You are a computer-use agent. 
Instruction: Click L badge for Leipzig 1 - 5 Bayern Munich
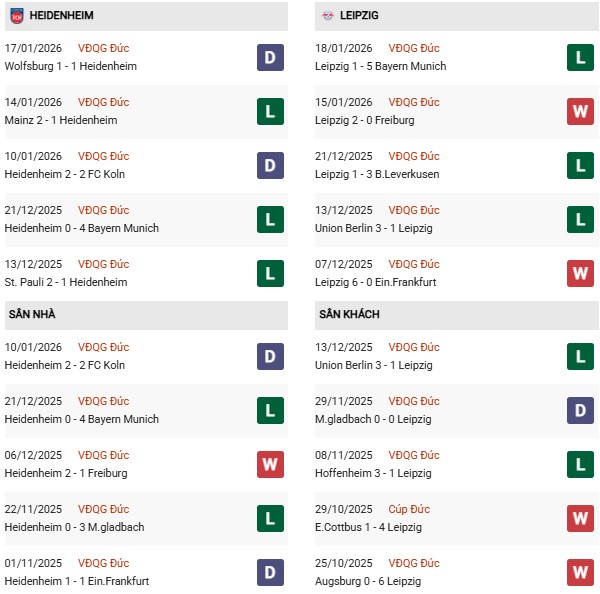[580, 58]
